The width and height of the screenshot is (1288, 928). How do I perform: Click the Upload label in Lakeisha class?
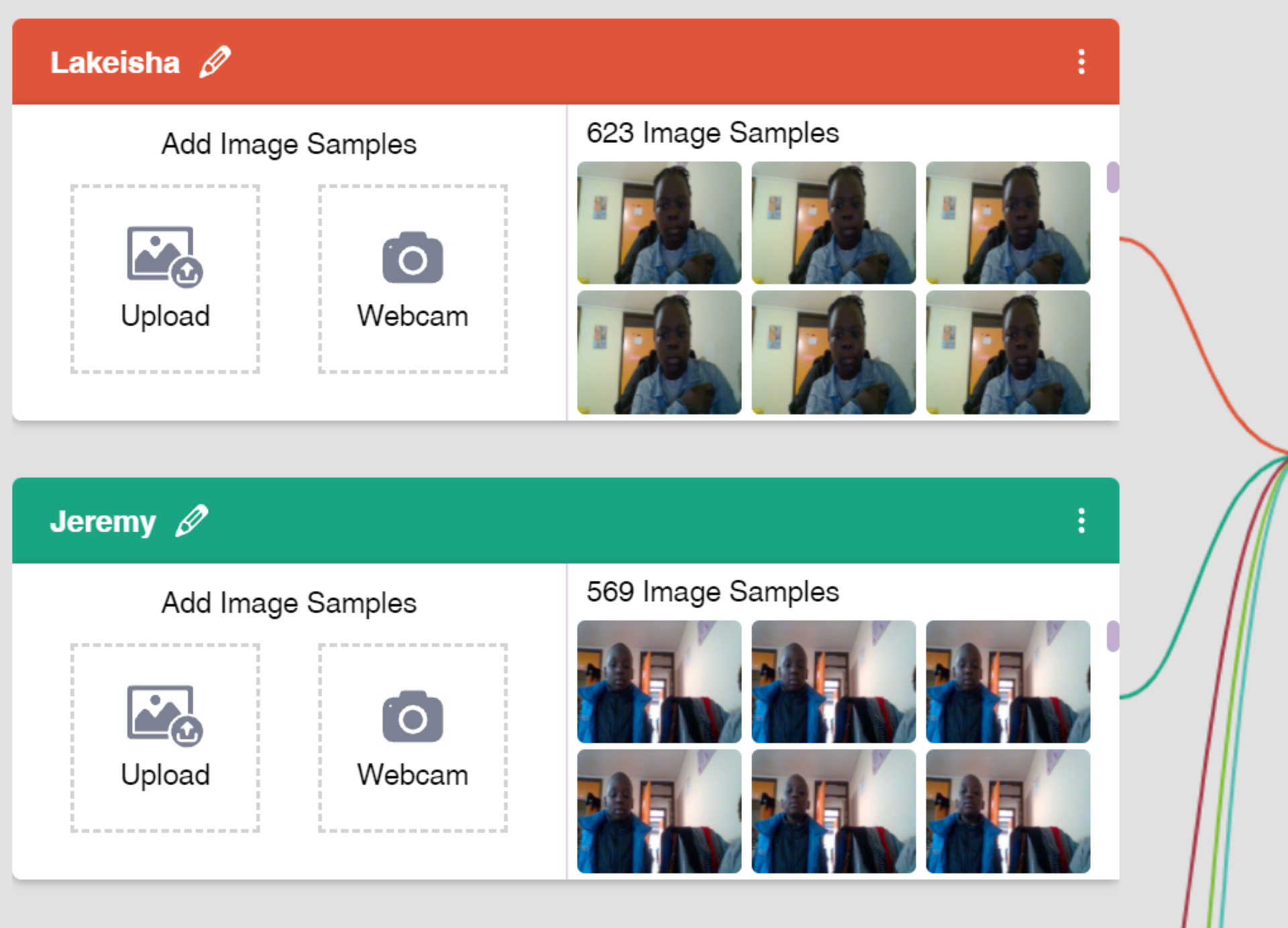pyautogui.click(x=165, y=316)
